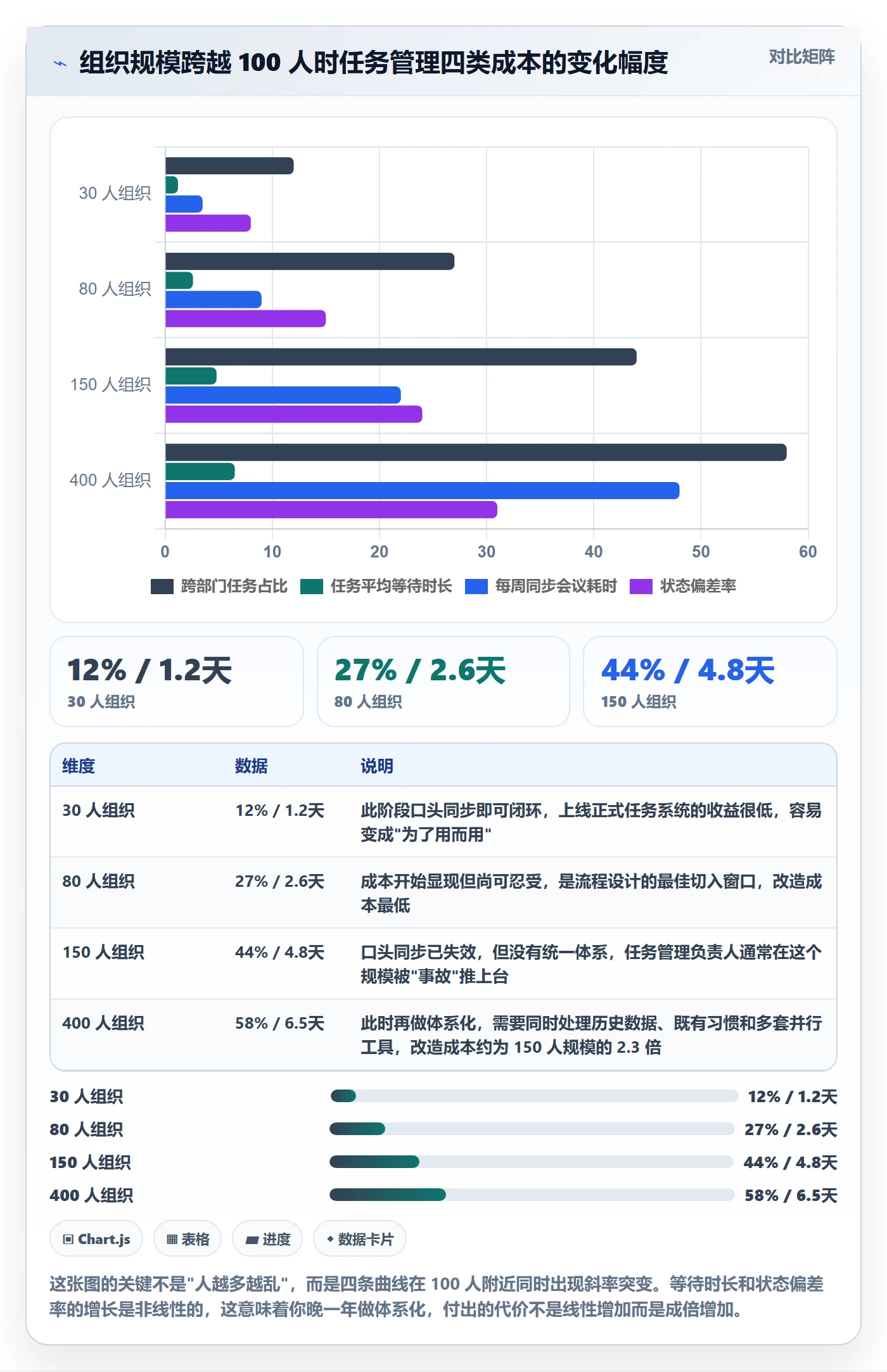Click the 数据 column header

tap(252, 766)
